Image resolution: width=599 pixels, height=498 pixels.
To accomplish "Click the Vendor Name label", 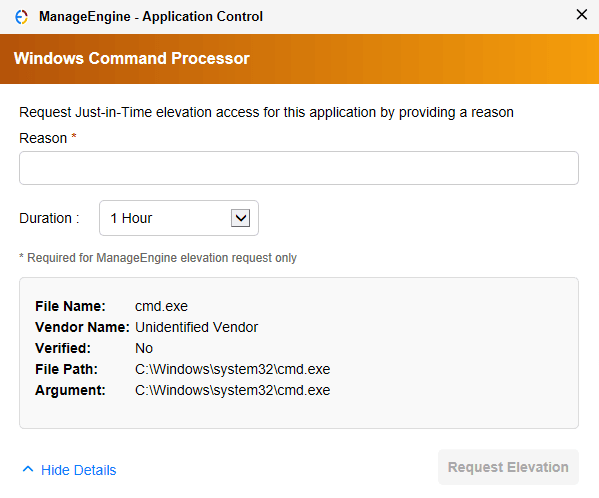I will tap(83, 327).
